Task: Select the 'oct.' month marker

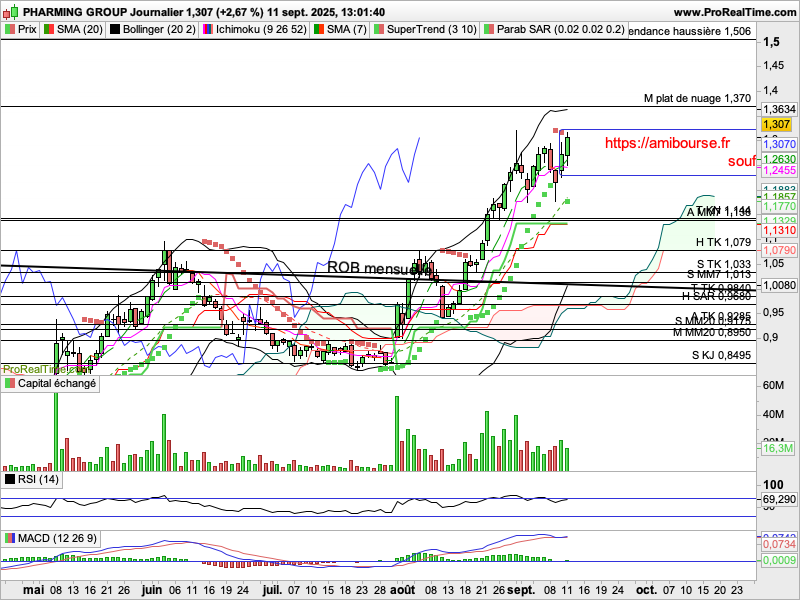Action: [x=647, y=590]
